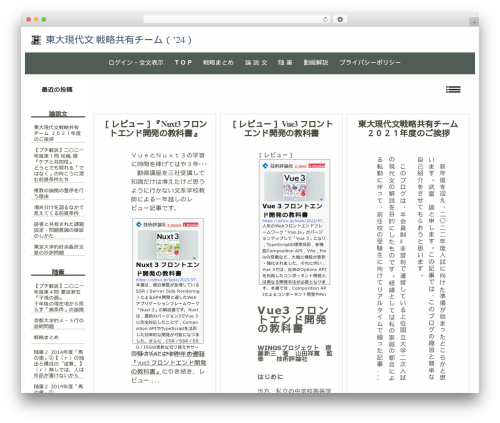
Task: Click the browser address bar field
Action: point(237,20)
